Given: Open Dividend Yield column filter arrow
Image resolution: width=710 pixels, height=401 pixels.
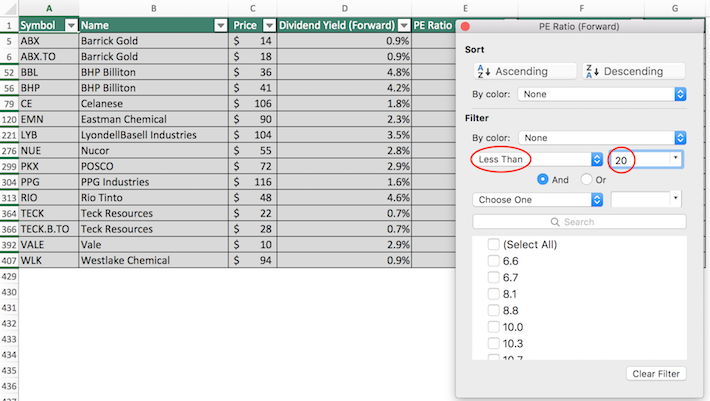Looking at the screenshot, I should pos(403,25).
